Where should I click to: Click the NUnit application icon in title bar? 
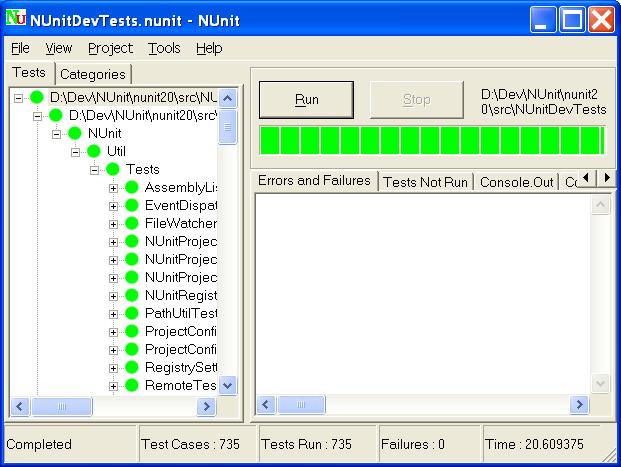click(16, 18)
